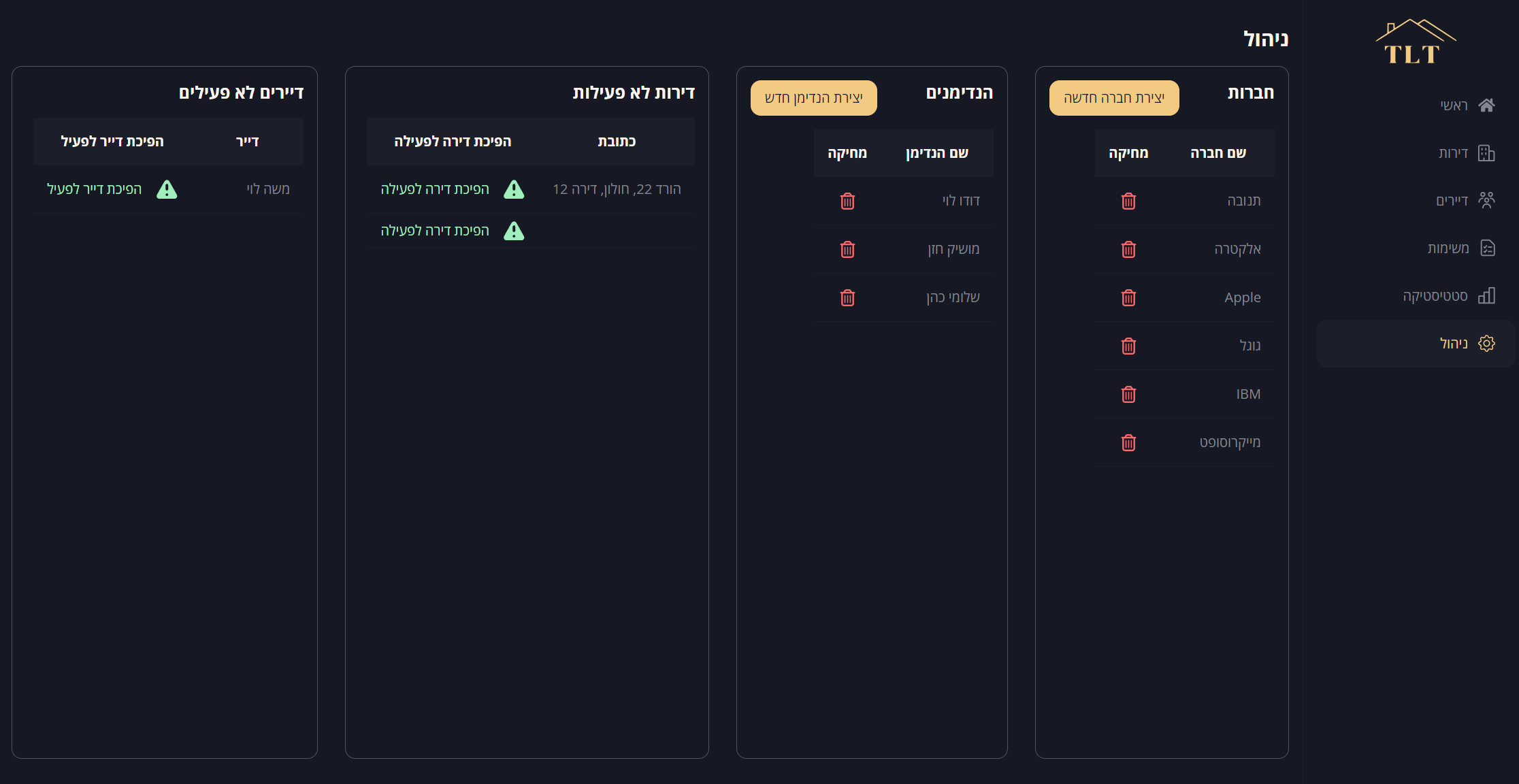Click the ניהול page title

[1266, 39]
